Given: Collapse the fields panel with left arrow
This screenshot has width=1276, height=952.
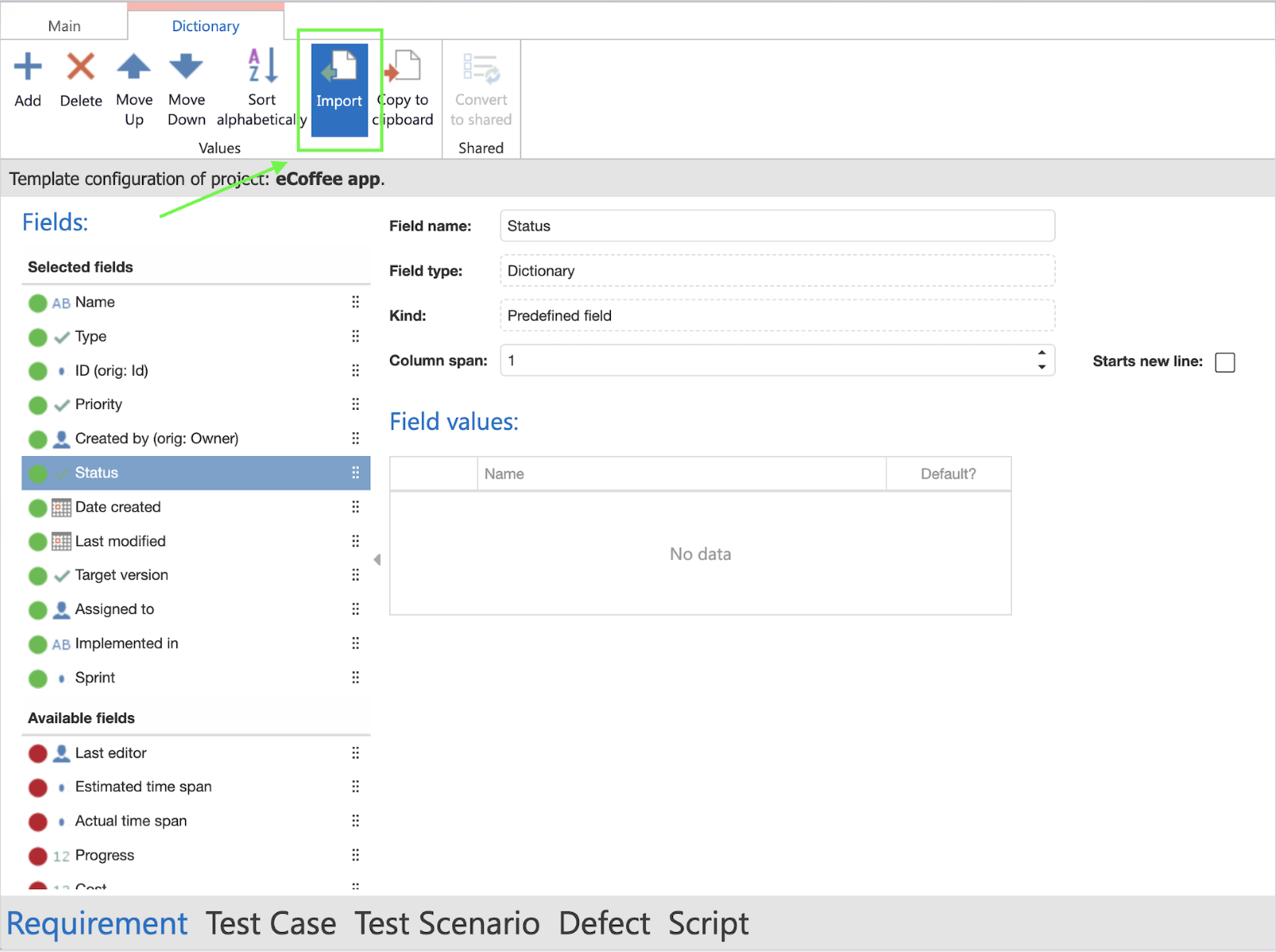Looking at the screenshot, I should (x=377, y=560).
